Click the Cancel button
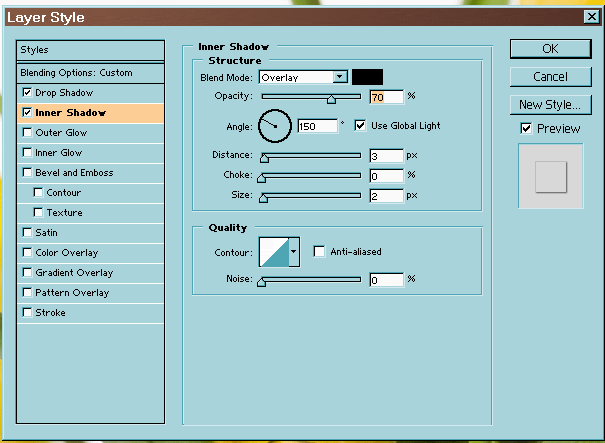 tap(550, 77)
